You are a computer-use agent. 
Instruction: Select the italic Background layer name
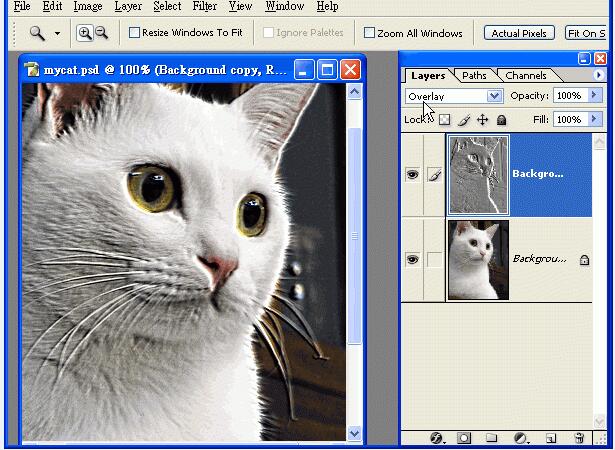point(539,259)
